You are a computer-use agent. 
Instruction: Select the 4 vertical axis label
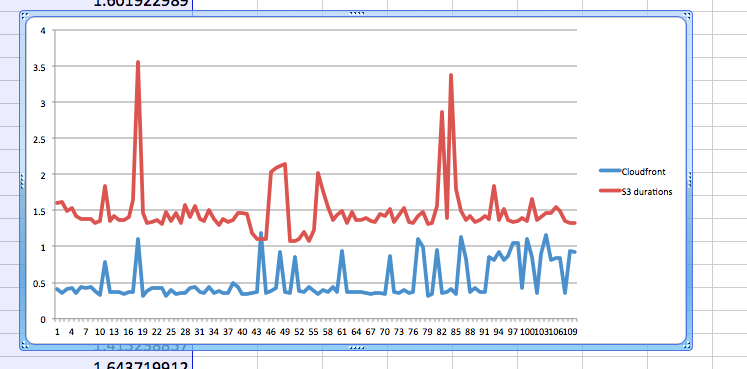[43, 30]
